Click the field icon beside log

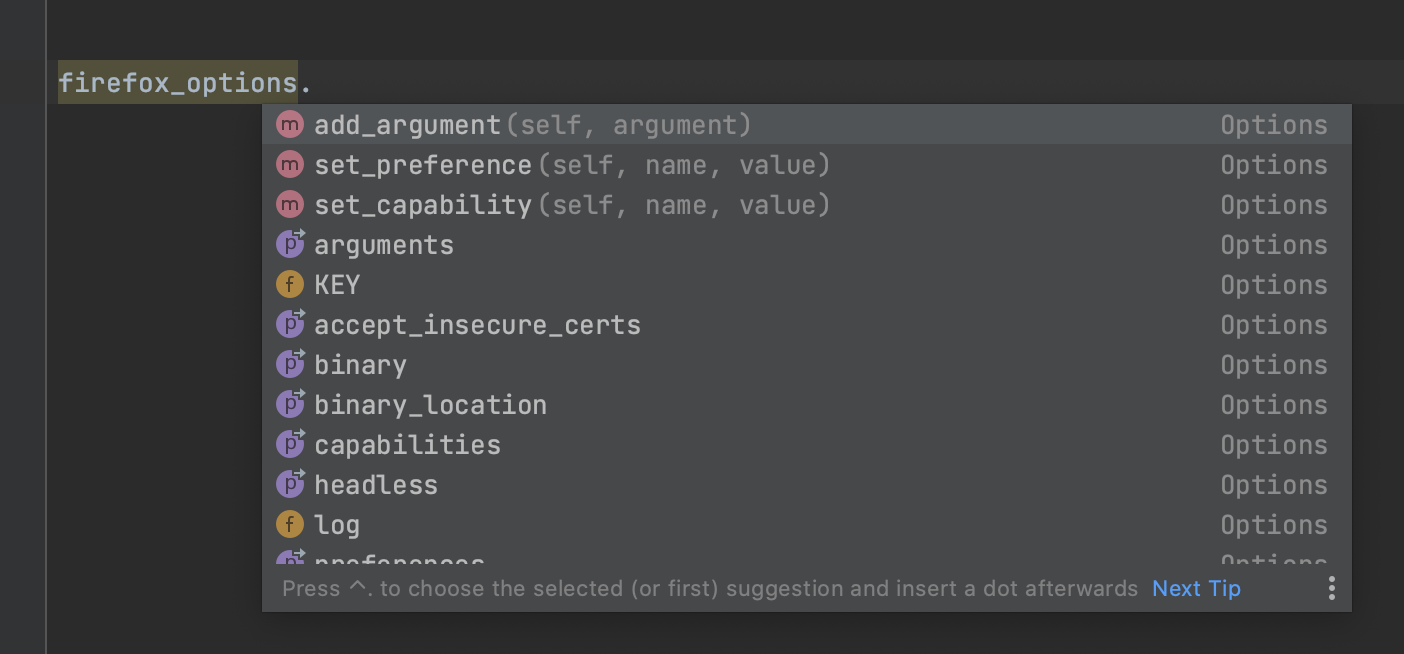coord(289,525)
